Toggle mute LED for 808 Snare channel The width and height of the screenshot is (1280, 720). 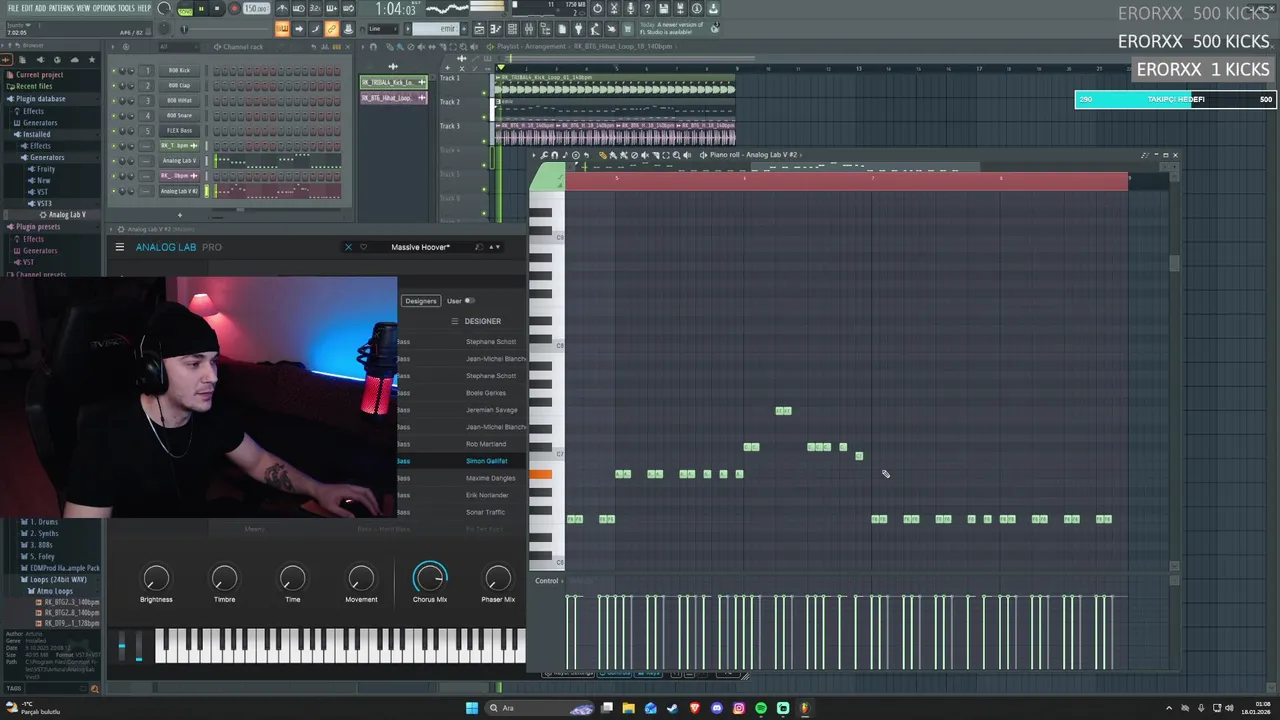point(114,115)
